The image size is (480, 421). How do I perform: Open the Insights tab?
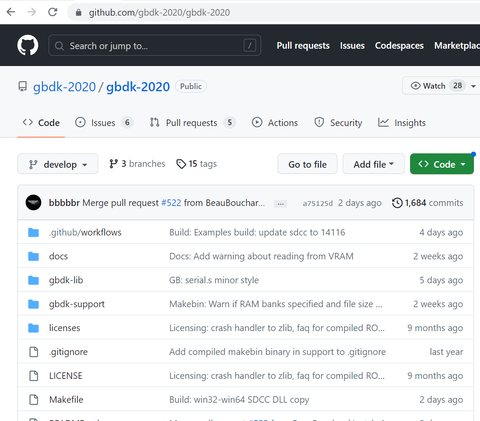click(x=402, y=123)
